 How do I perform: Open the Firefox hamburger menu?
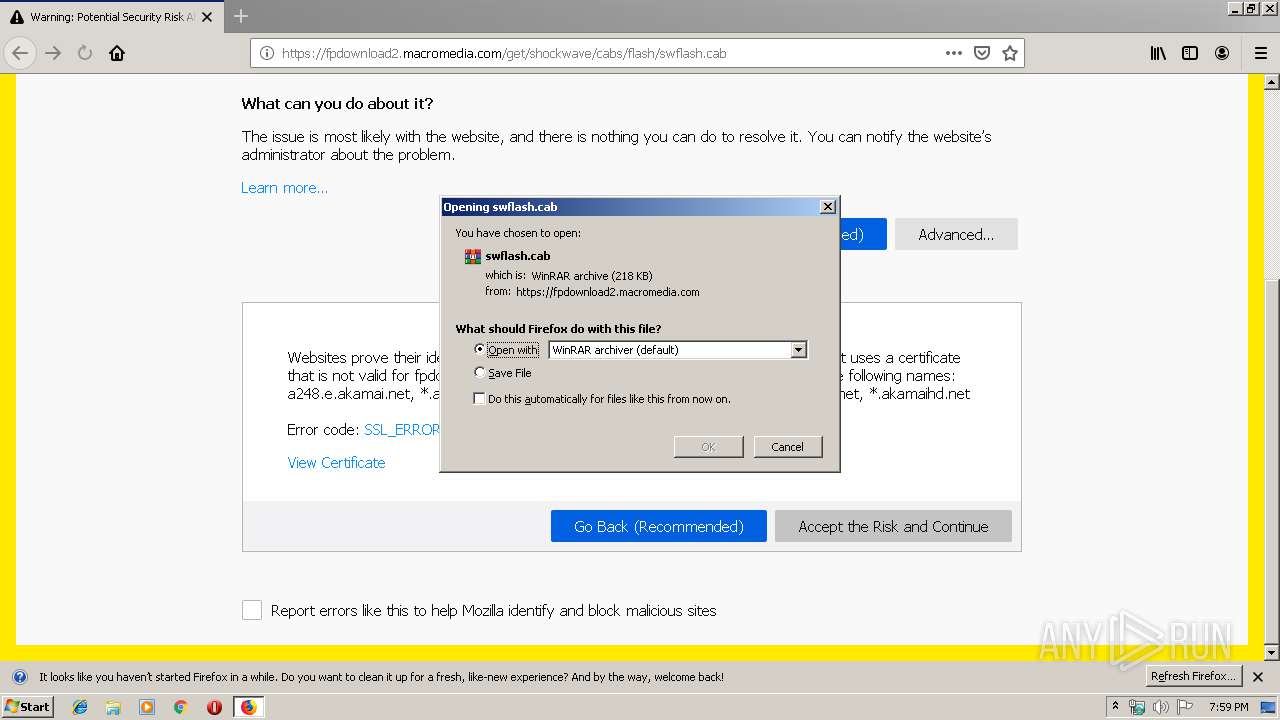[x=1260, y=53]
